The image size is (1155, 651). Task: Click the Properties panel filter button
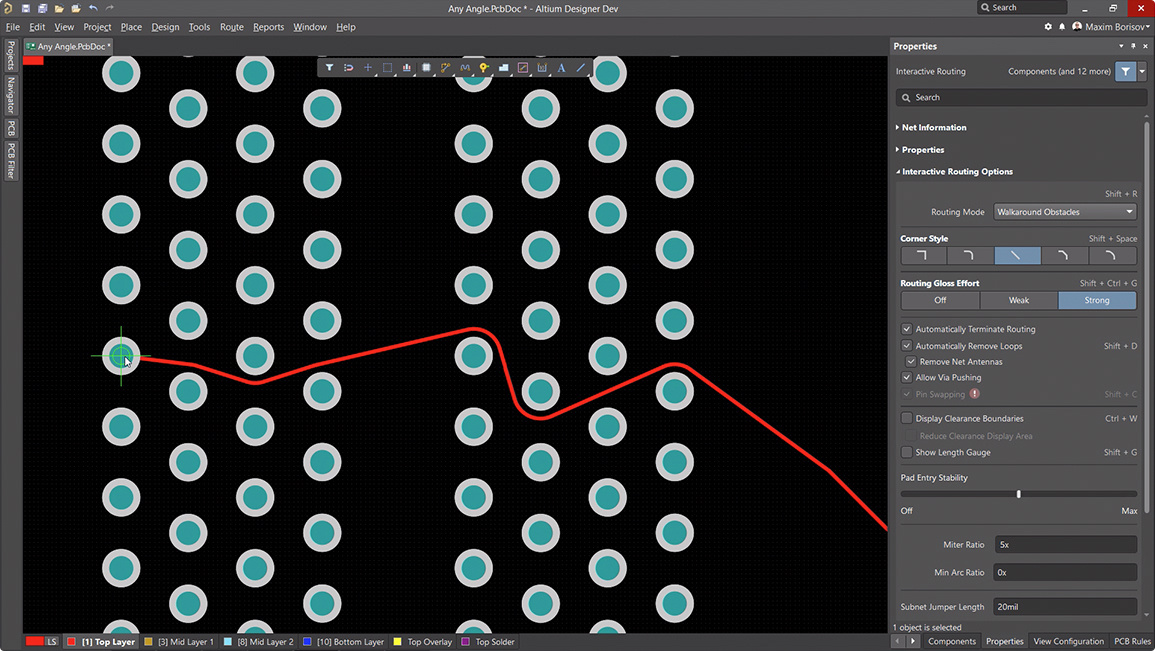click(x=1126, y=72)
